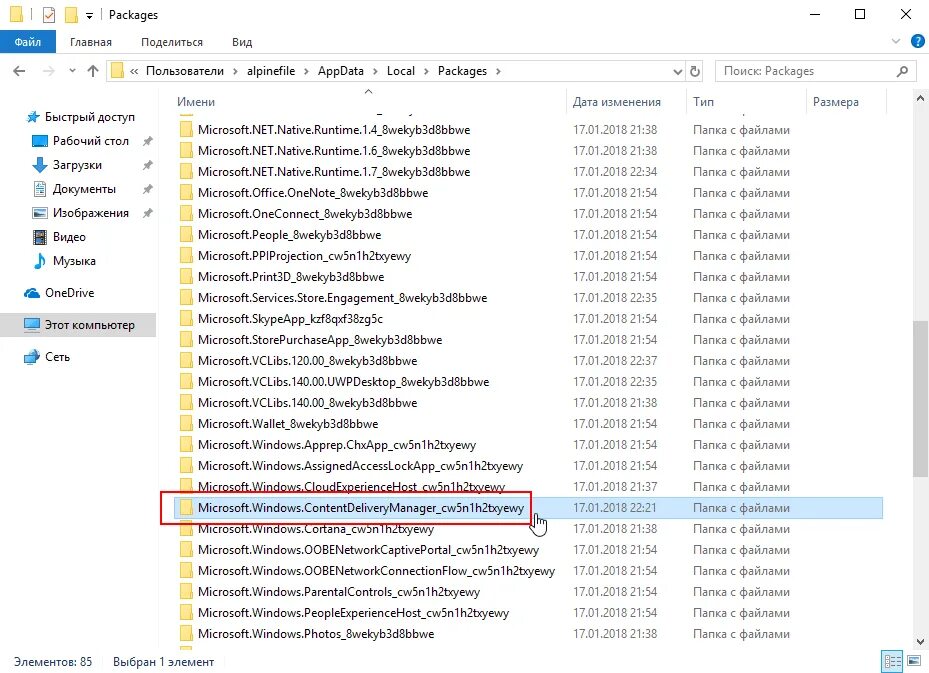Sort by the Имени column header
This screenshot has height=673, width=929.
[196, 102]
